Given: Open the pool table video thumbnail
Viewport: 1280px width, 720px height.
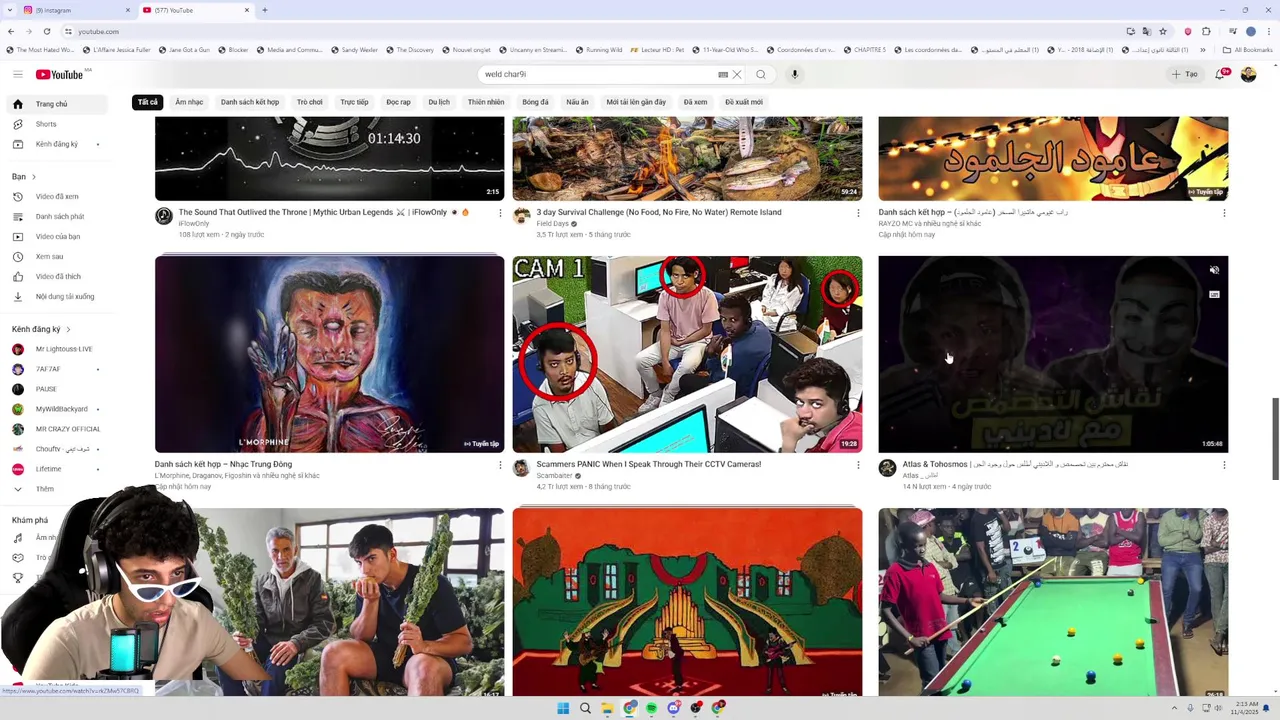Looking at the screenshot, I should 1053,602.
